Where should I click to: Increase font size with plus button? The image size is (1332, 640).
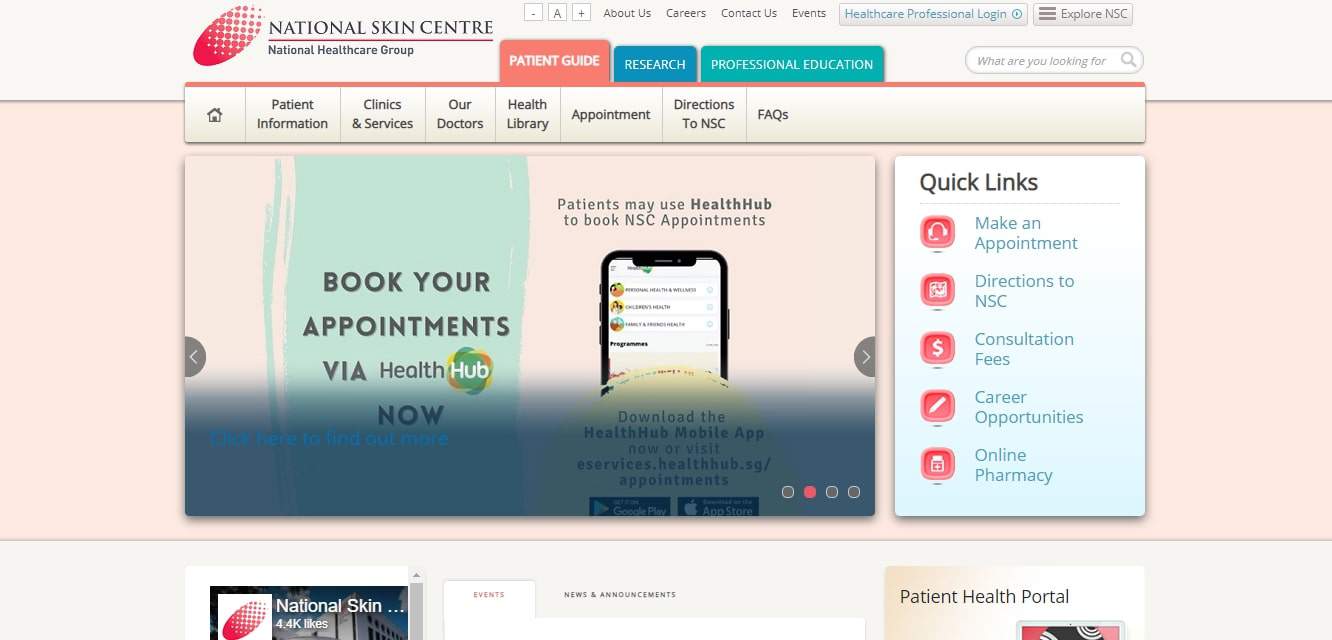coord(581,13)
